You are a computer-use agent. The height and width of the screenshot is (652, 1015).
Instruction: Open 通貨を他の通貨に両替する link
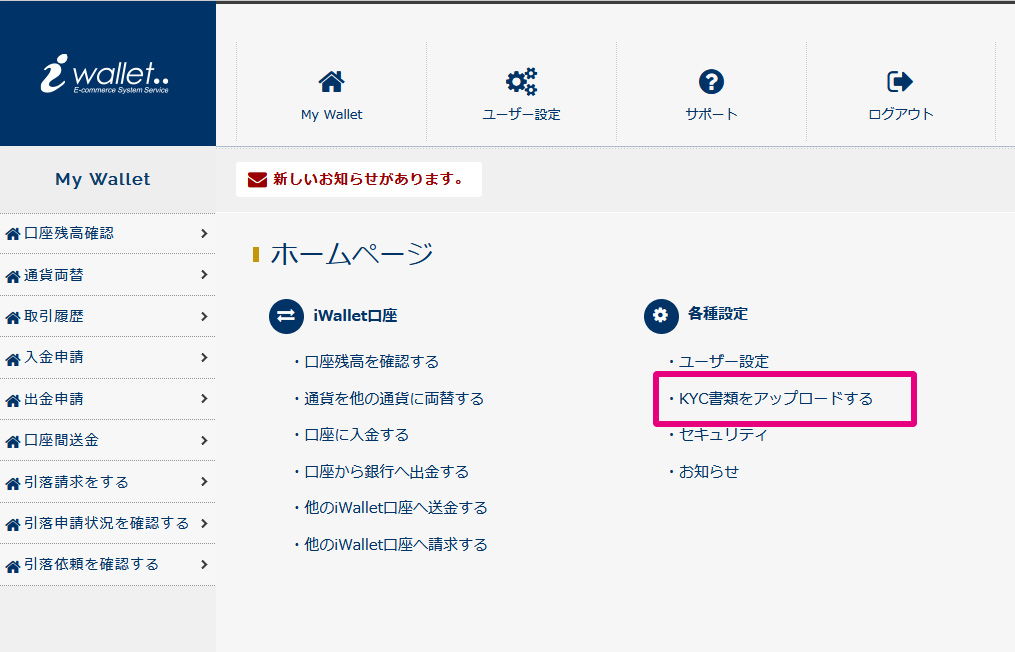(x=394, y=398)
